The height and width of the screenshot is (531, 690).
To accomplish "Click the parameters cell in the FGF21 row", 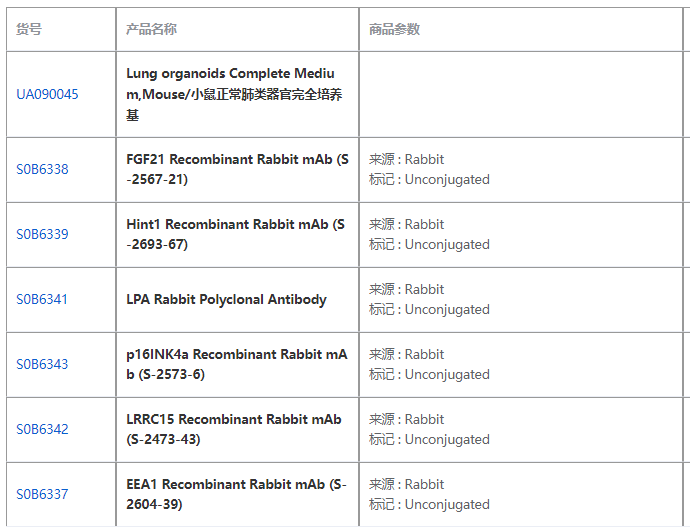I will [429, 170].
